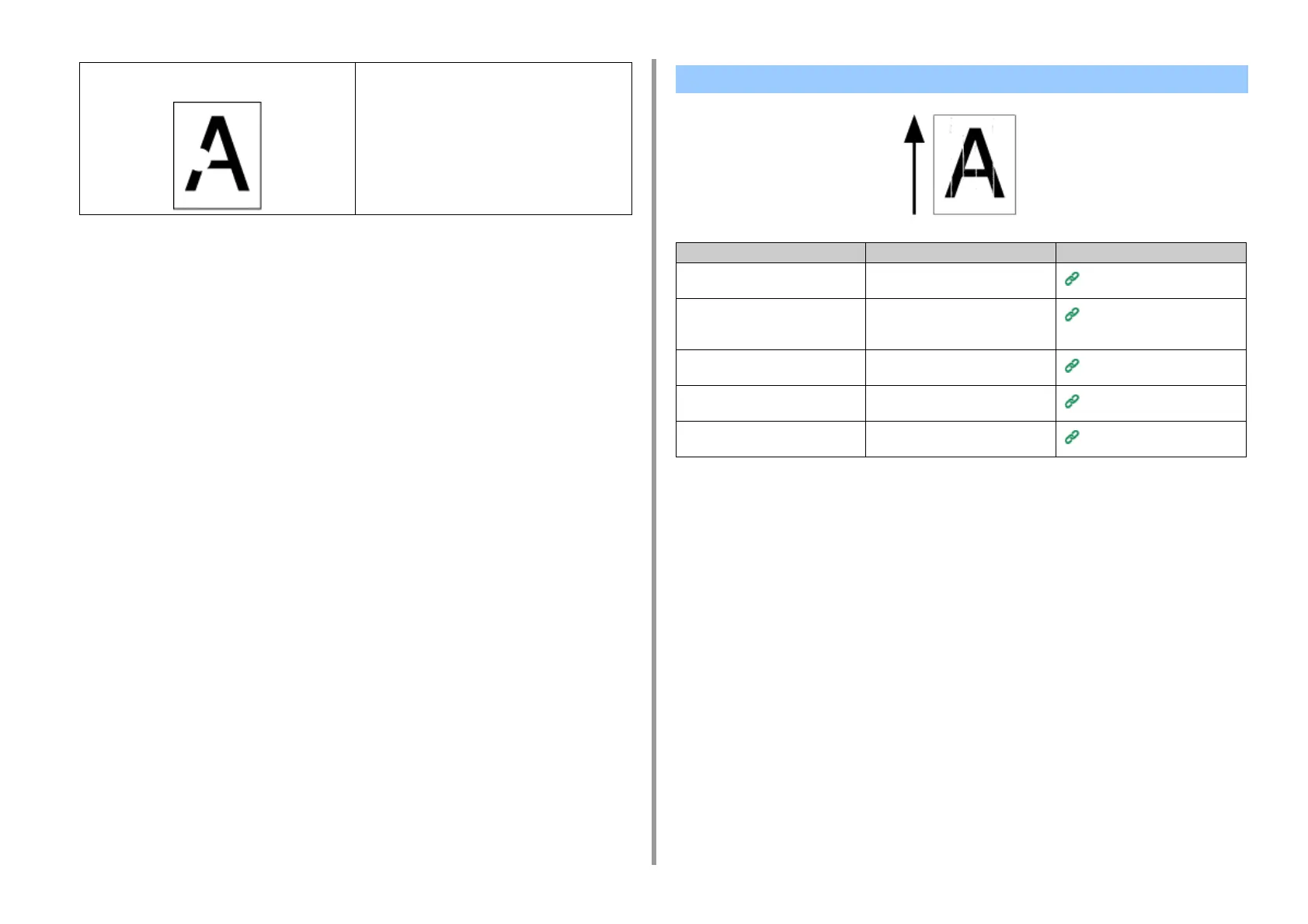Follow the link icon in the third table row
This screenshot has height=924, width=1308.
click(1072, 366)
